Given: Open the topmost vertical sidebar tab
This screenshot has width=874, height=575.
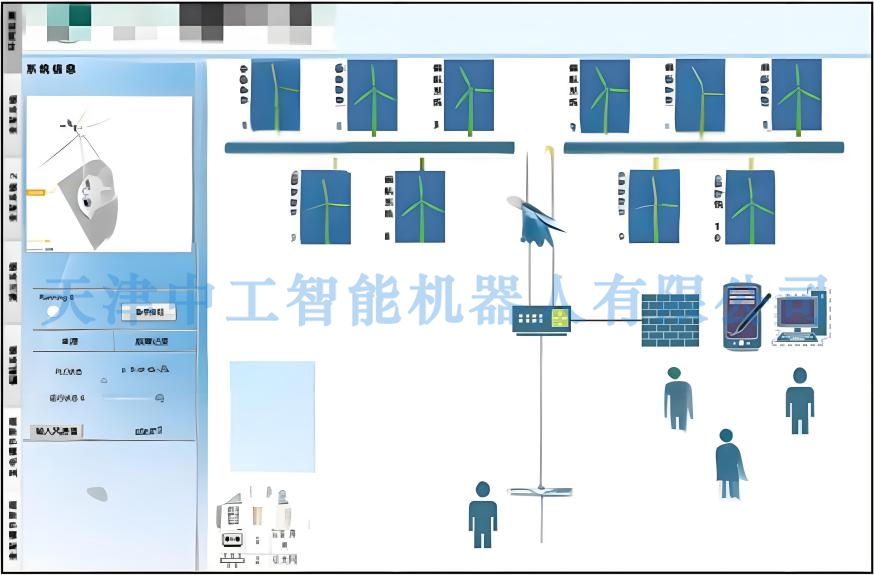Looking at the screenshot, I should coord(12,38).
